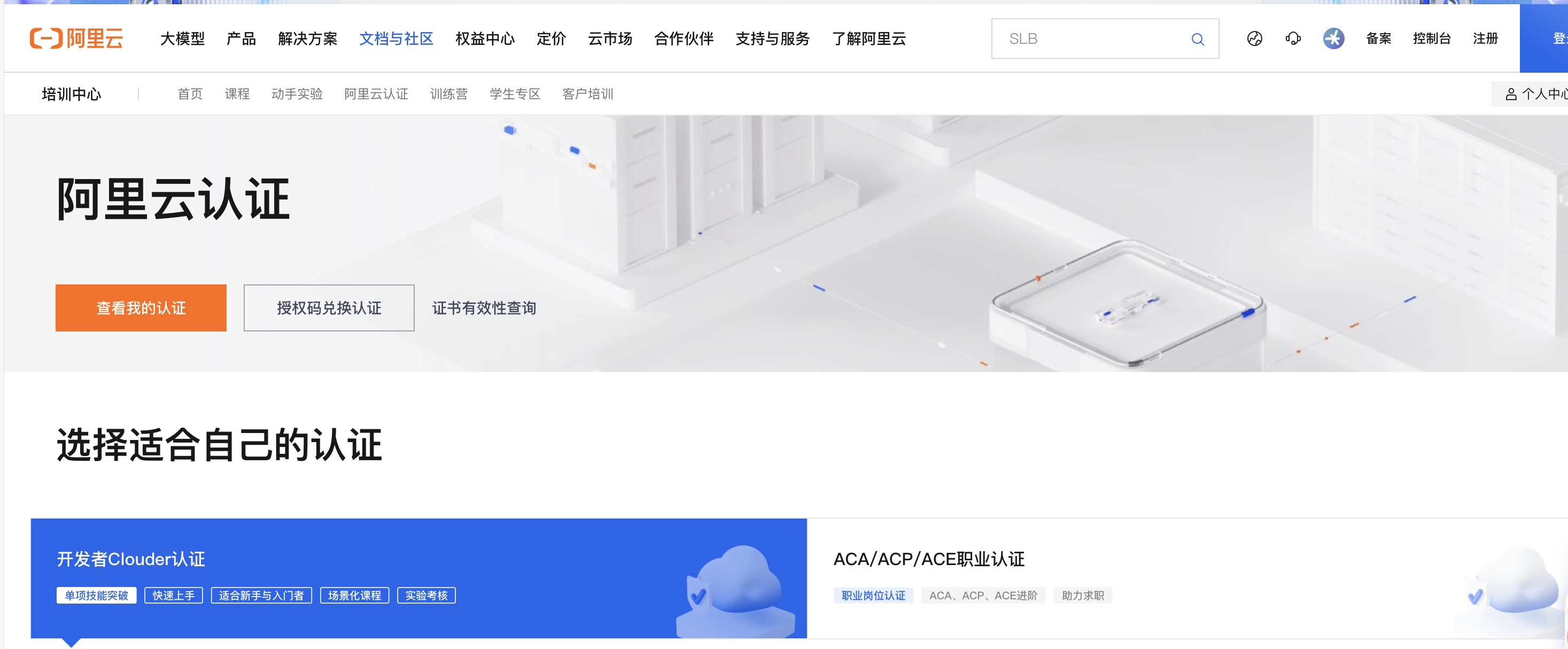Open the 了解阿里云 menu
1568x649 pixels.
[x=868, y=39]
